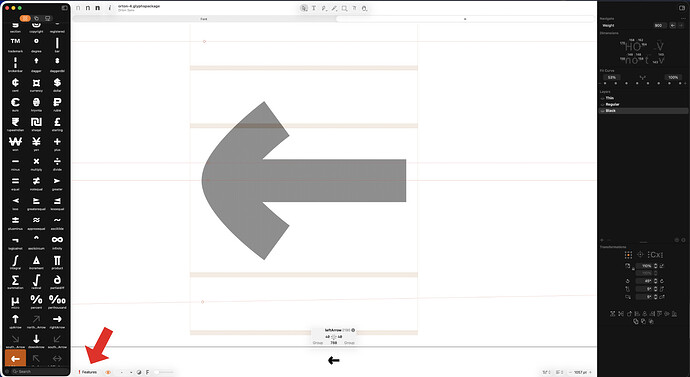Select the Regular layer row

(x=643, y=105)
